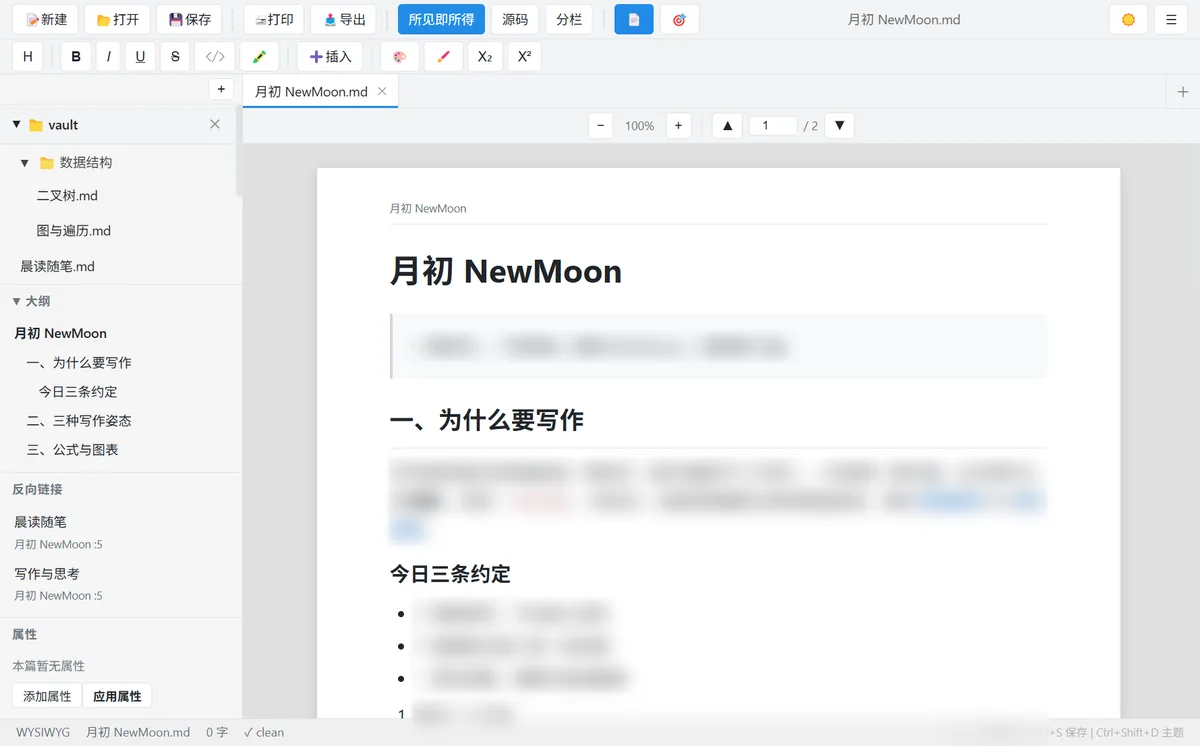Open 晨读随笔.md file
This screenshot has width=1200, height=746.
[x=57, y=266]
